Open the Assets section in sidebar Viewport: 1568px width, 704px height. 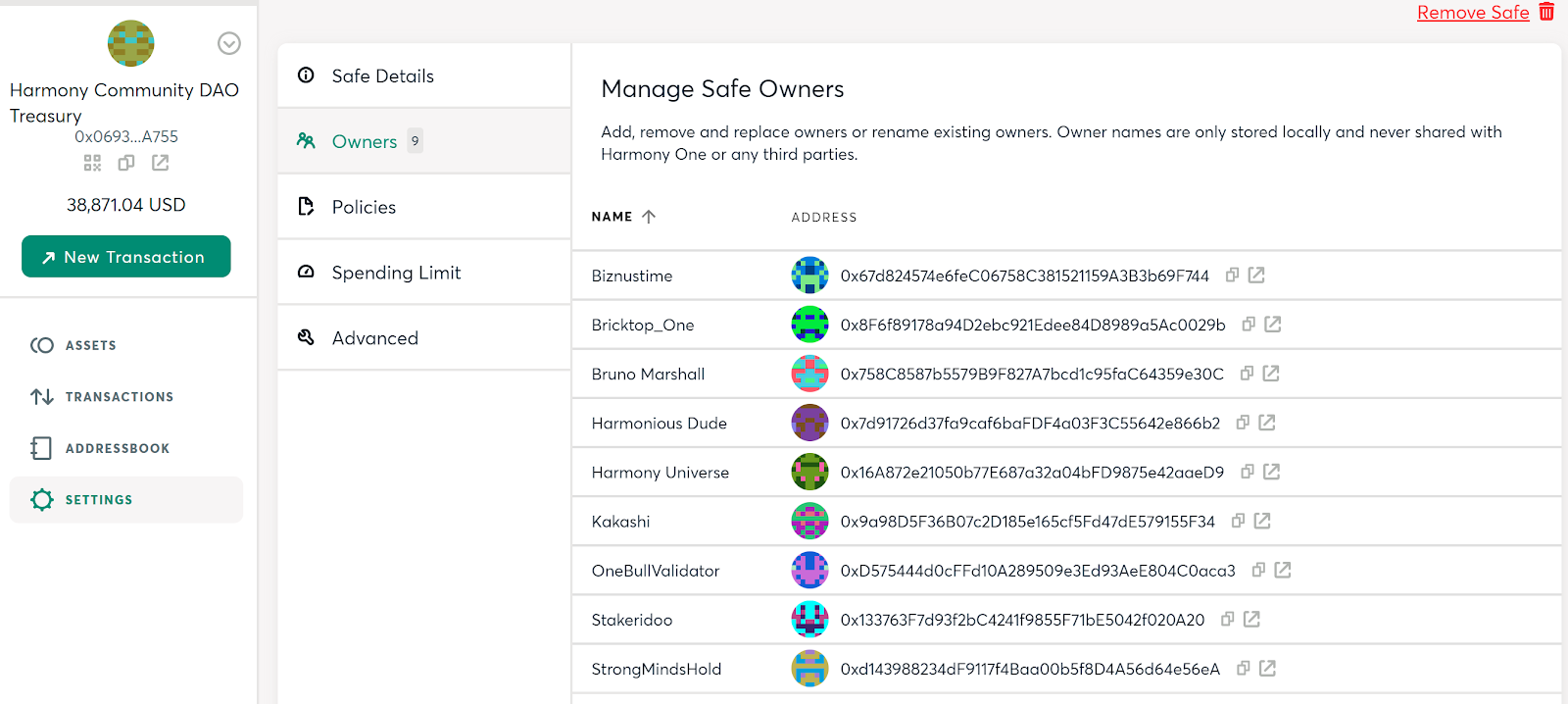click(x=90, y=345)
